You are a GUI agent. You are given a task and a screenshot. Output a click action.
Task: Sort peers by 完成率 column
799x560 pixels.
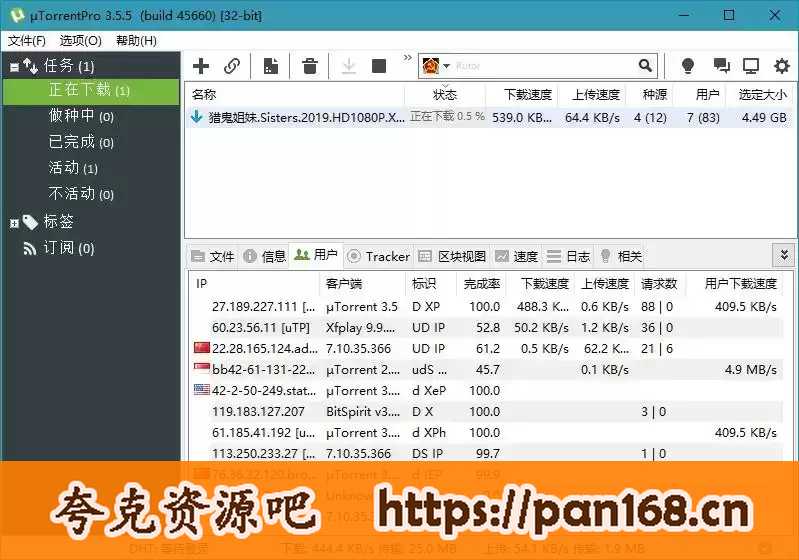(x=481, y=284)
